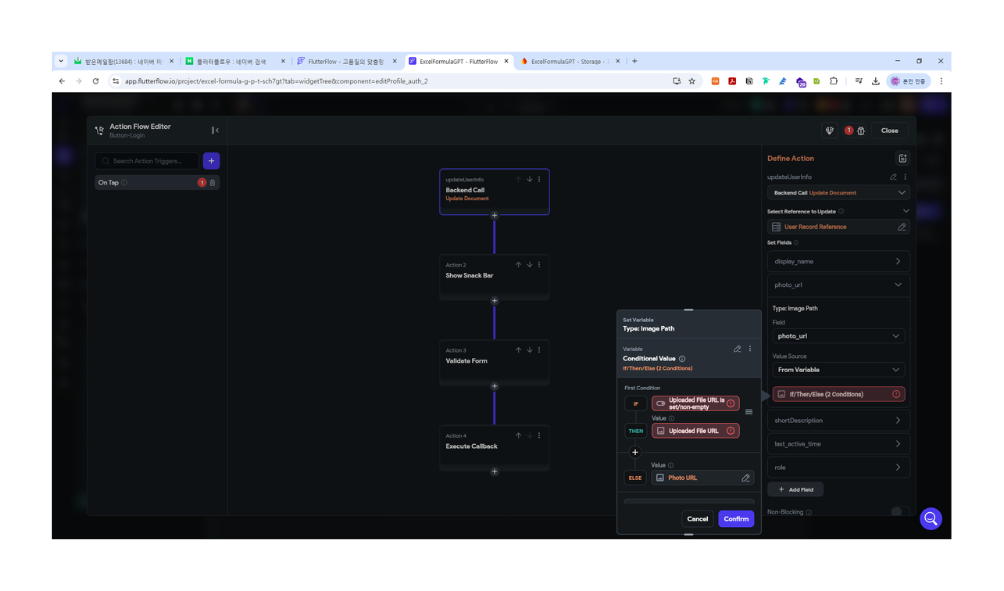Confirm the conditional value
This screenshot has width=1004, height=591.
point(736,519)
